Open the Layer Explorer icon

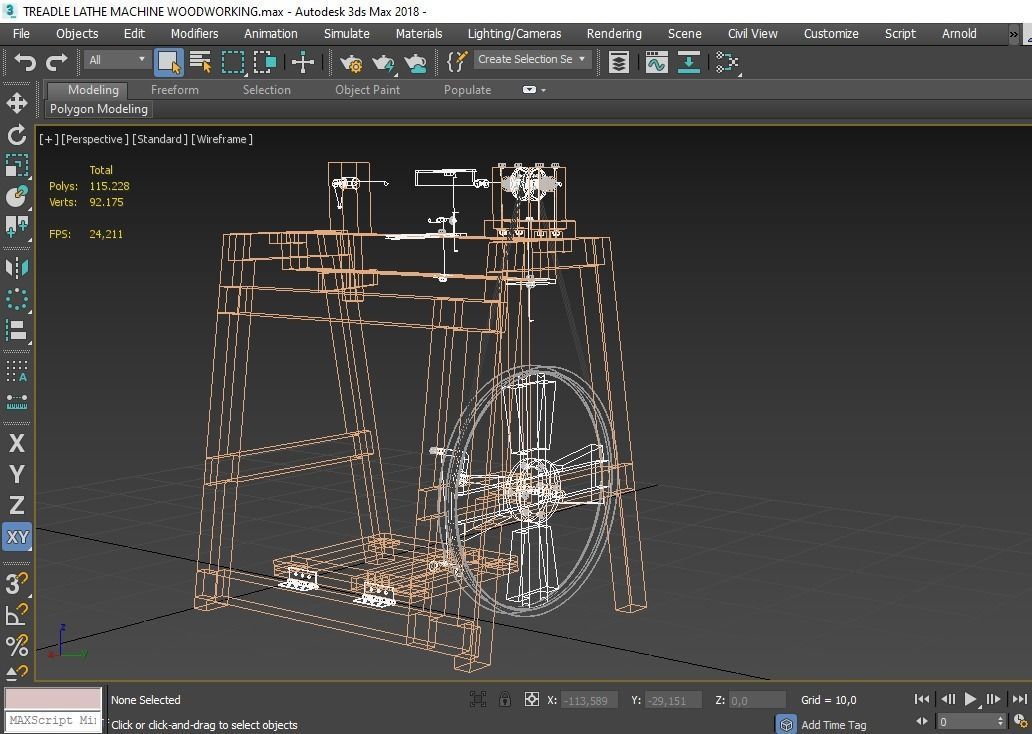click(619, 62)
